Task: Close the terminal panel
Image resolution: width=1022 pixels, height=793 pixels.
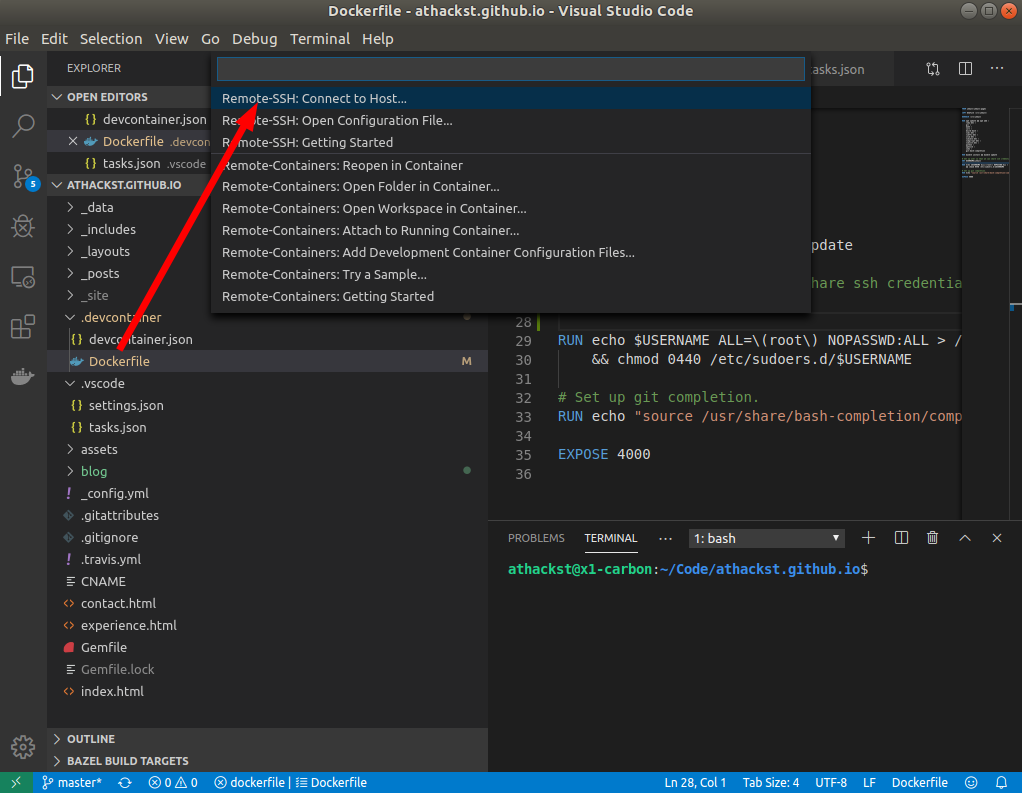Action: click(997, 538)
